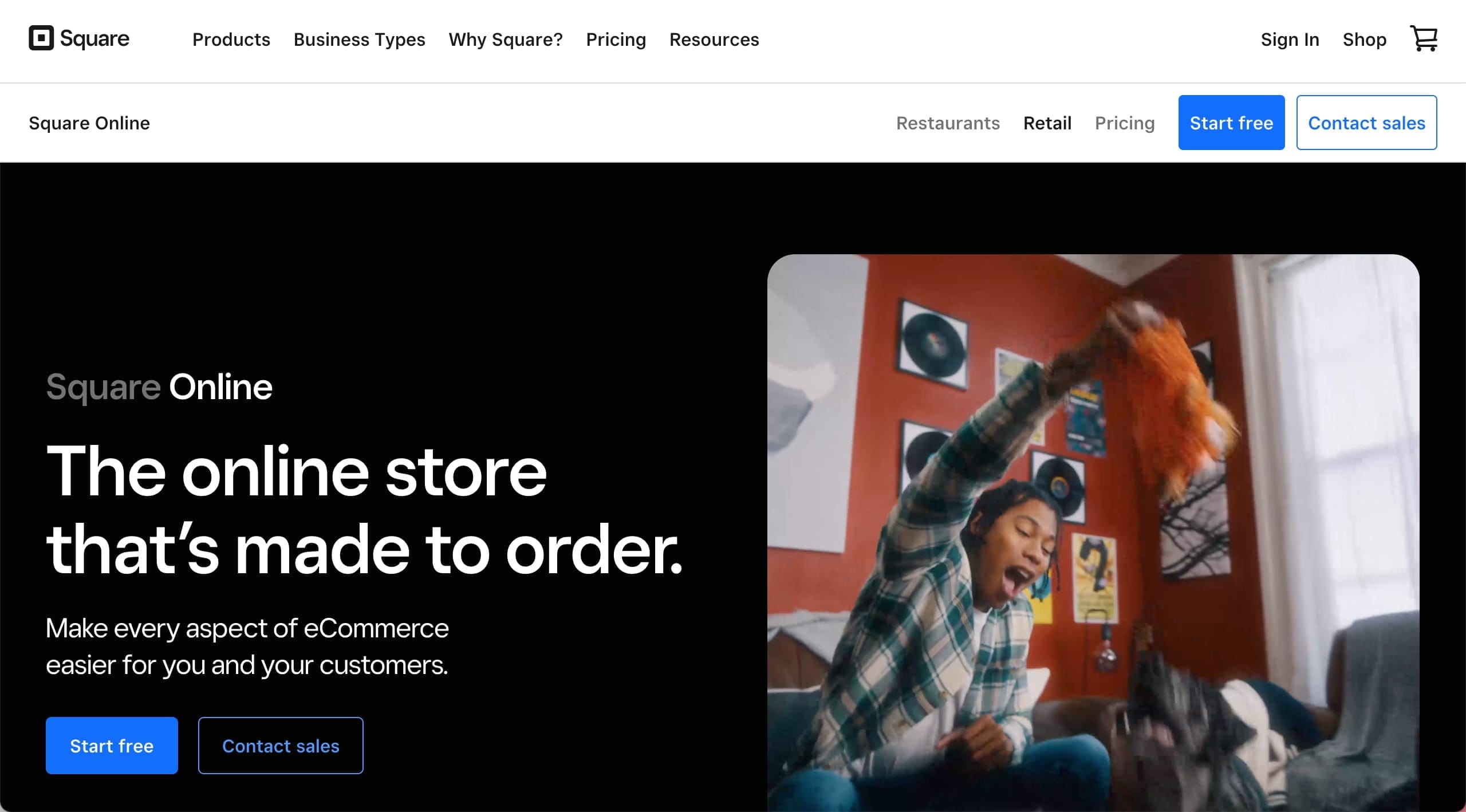The height and width of the screenshot is (812, 1466).
Task: Click Start free in the subnav bar
Action: click(1231, 123)
